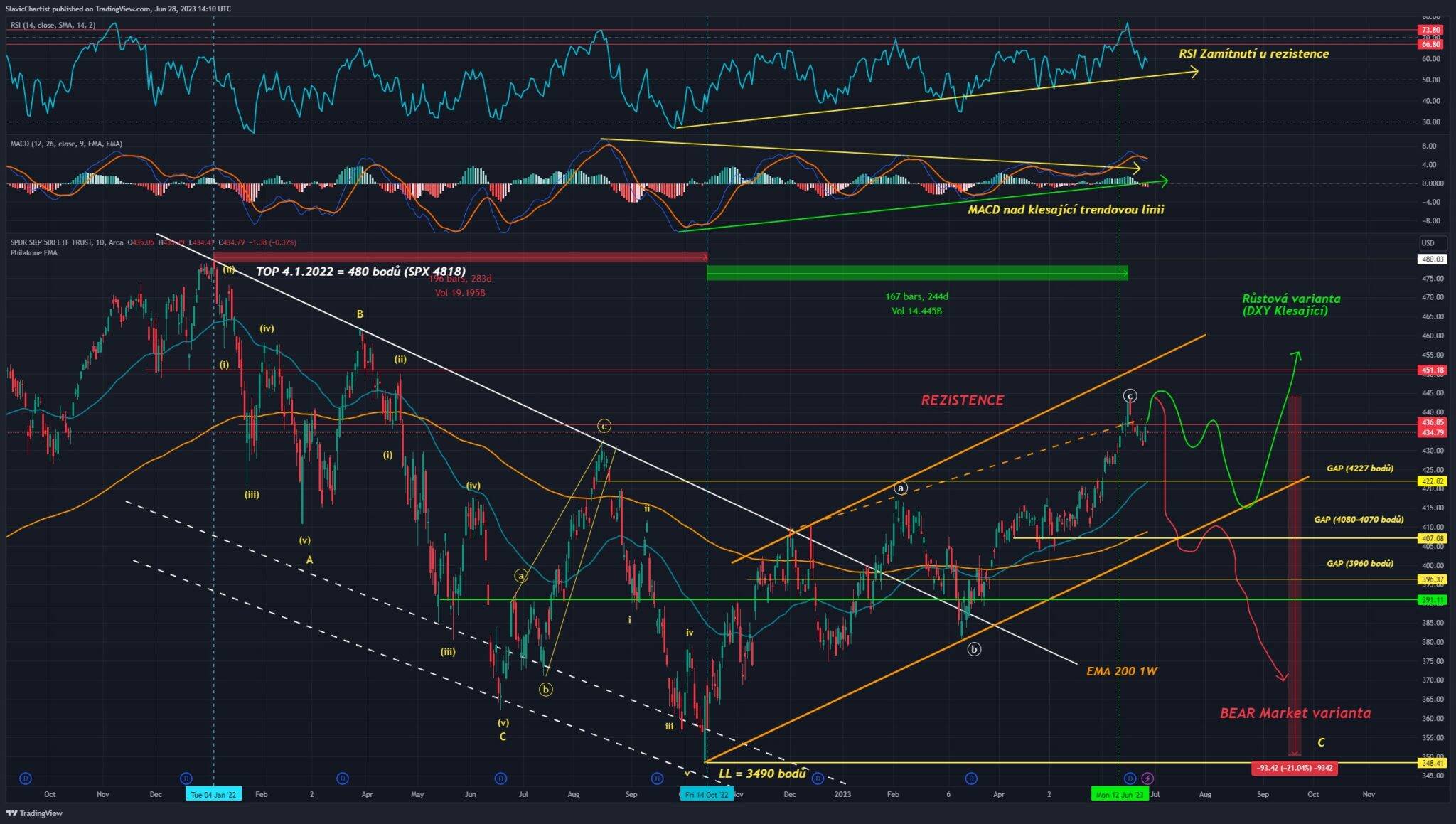Select the yellow capital 'A' wave label
Screen dimensions: 1456x824
(x=309, y=560)
